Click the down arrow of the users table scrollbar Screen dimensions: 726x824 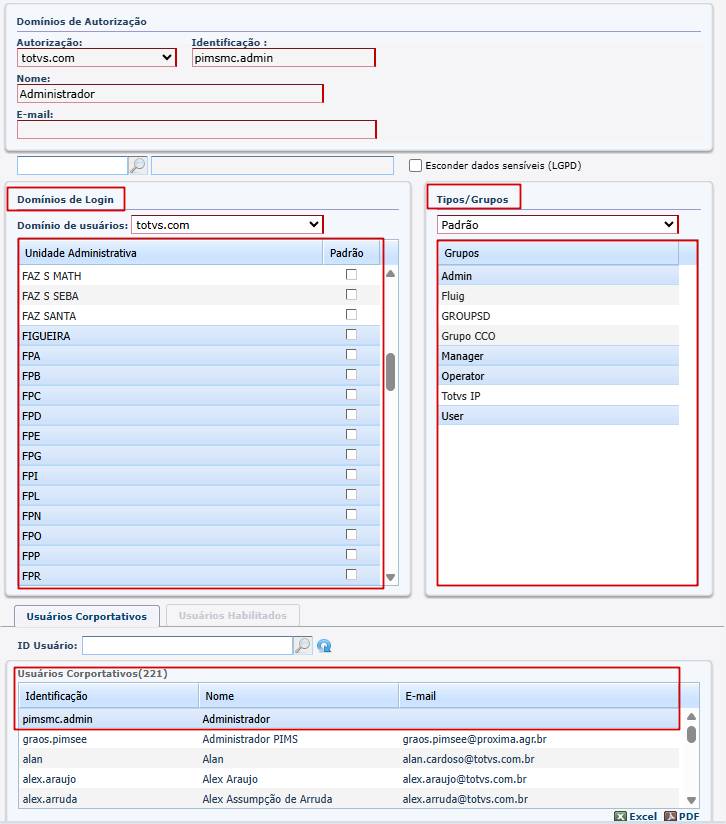tap(691, 799)
